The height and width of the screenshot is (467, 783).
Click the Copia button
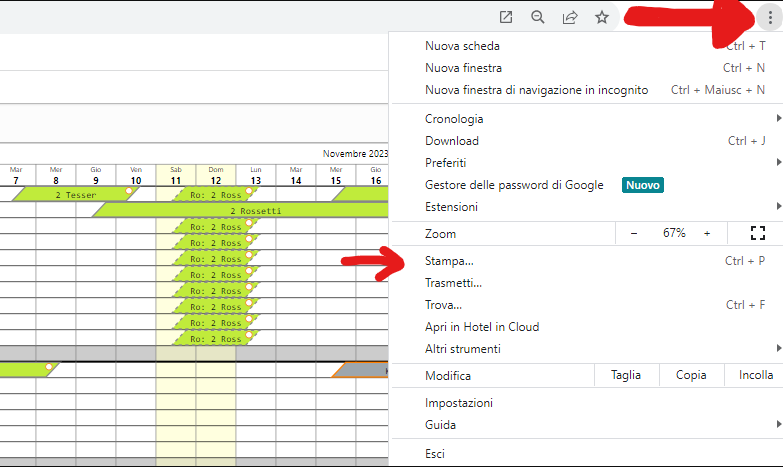(690, 375)
